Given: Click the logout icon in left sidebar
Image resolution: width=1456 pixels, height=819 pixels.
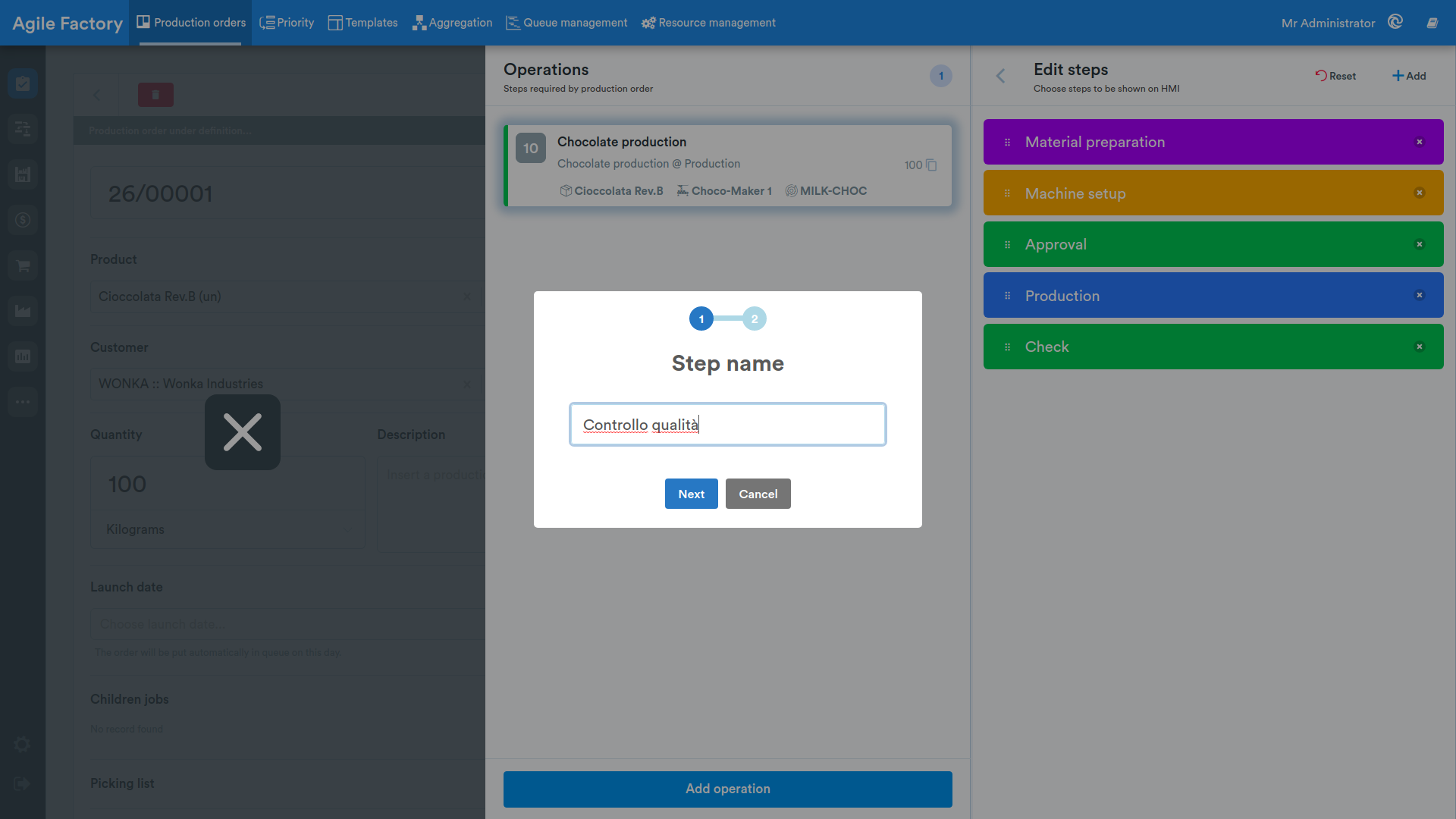Looking at the screenshot, I should pos(22,783).
